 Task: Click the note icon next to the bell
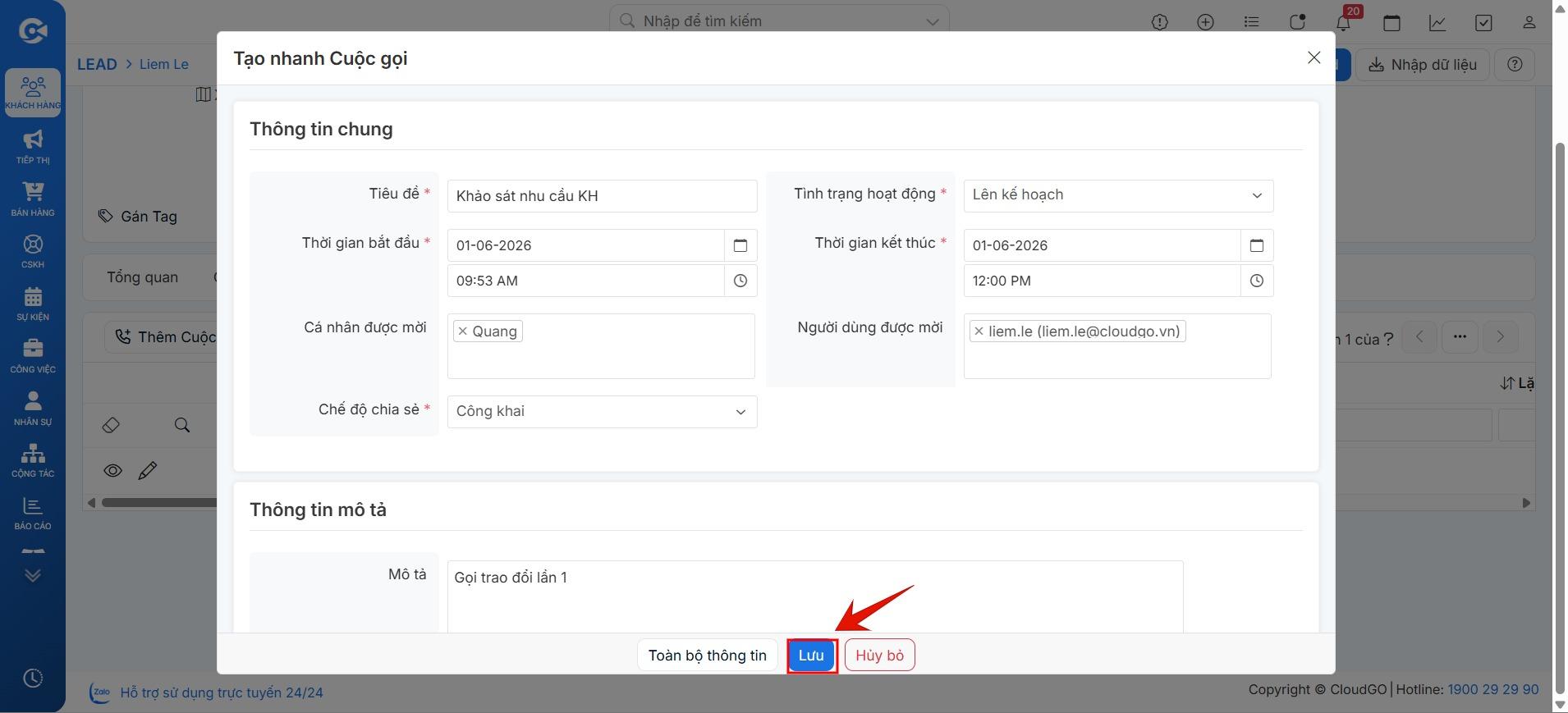coord(1297,22)
